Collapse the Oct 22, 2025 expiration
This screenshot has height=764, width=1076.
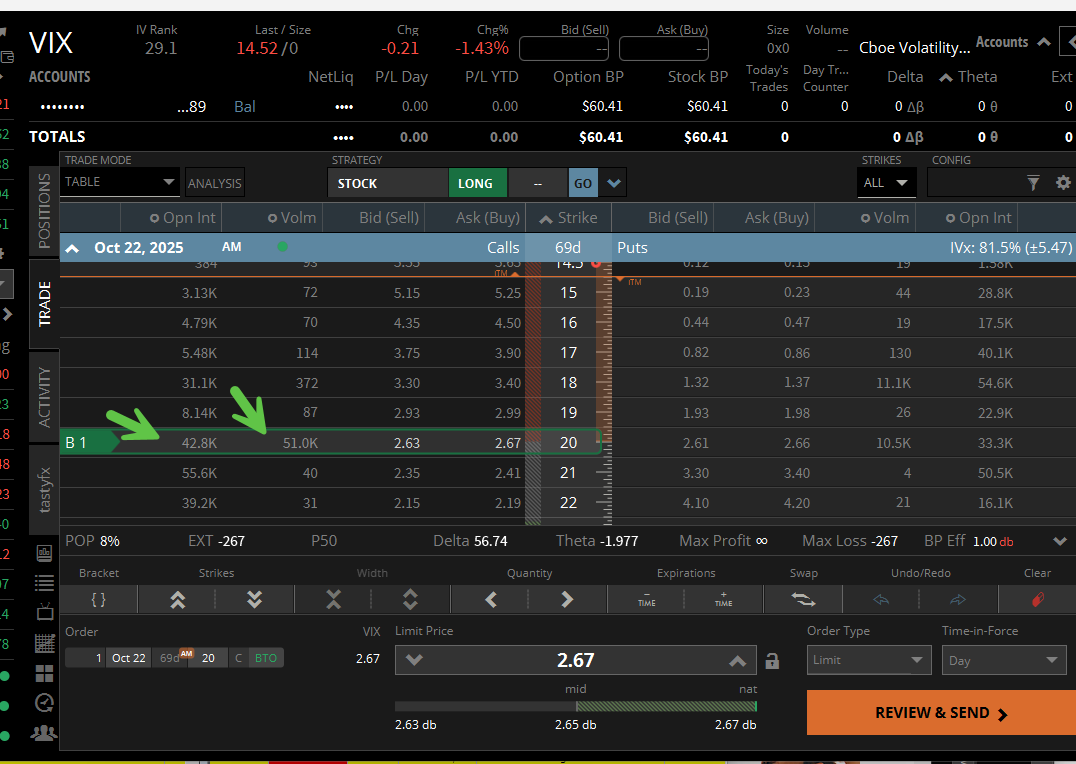tap(72, 248)
